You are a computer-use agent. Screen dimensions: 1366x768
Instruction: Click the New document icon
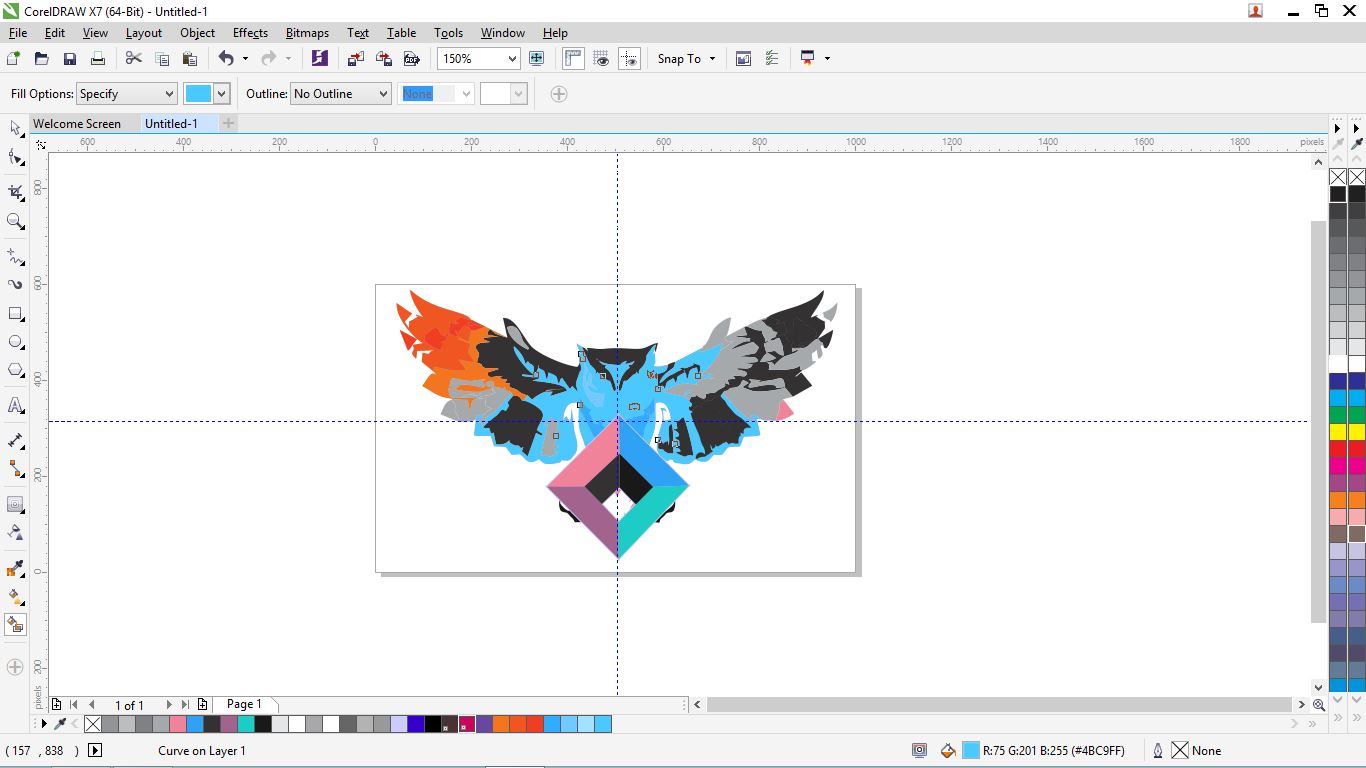click(x=13, y=59)
